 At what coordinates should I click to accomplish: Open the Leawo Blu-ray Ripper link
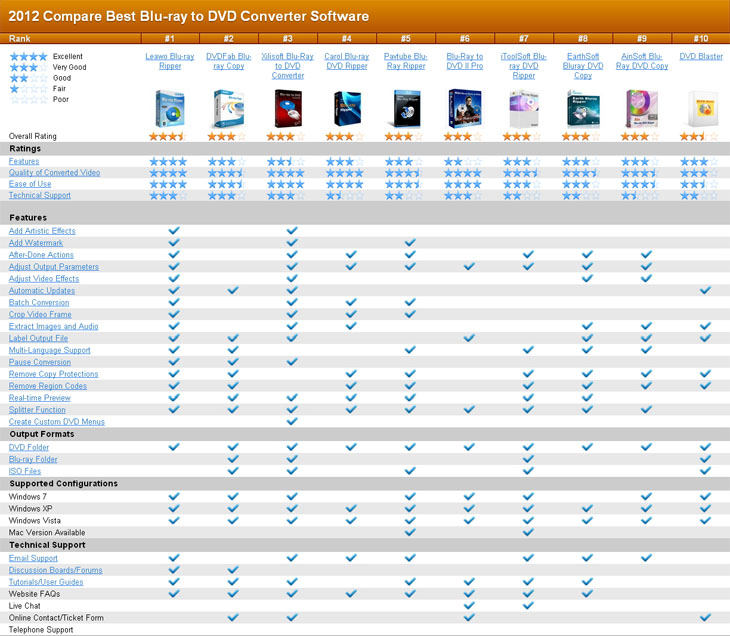170,61
